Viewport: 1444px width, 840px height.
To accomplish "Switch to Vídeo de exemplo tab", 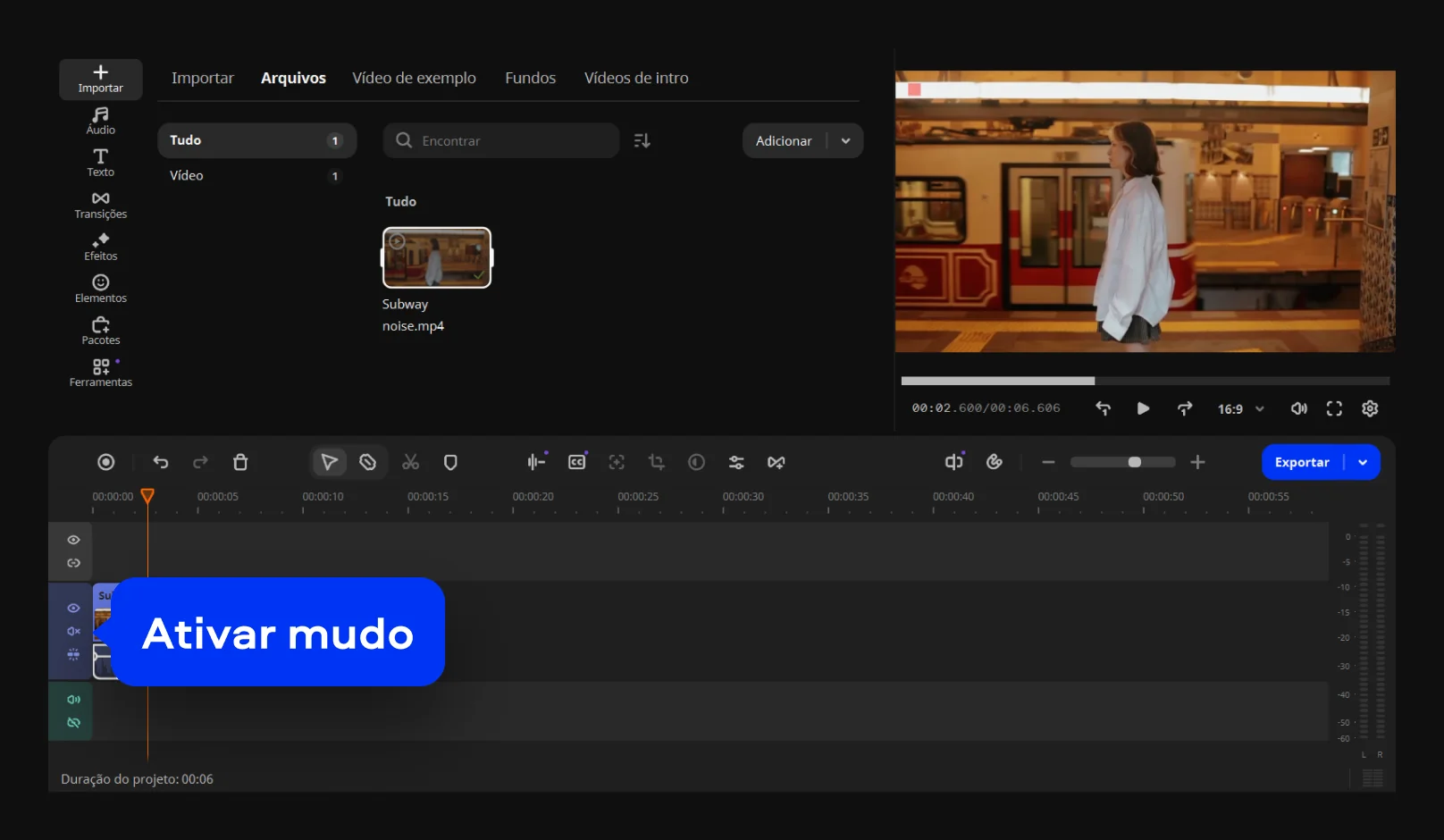I will [x=414, y=78].
